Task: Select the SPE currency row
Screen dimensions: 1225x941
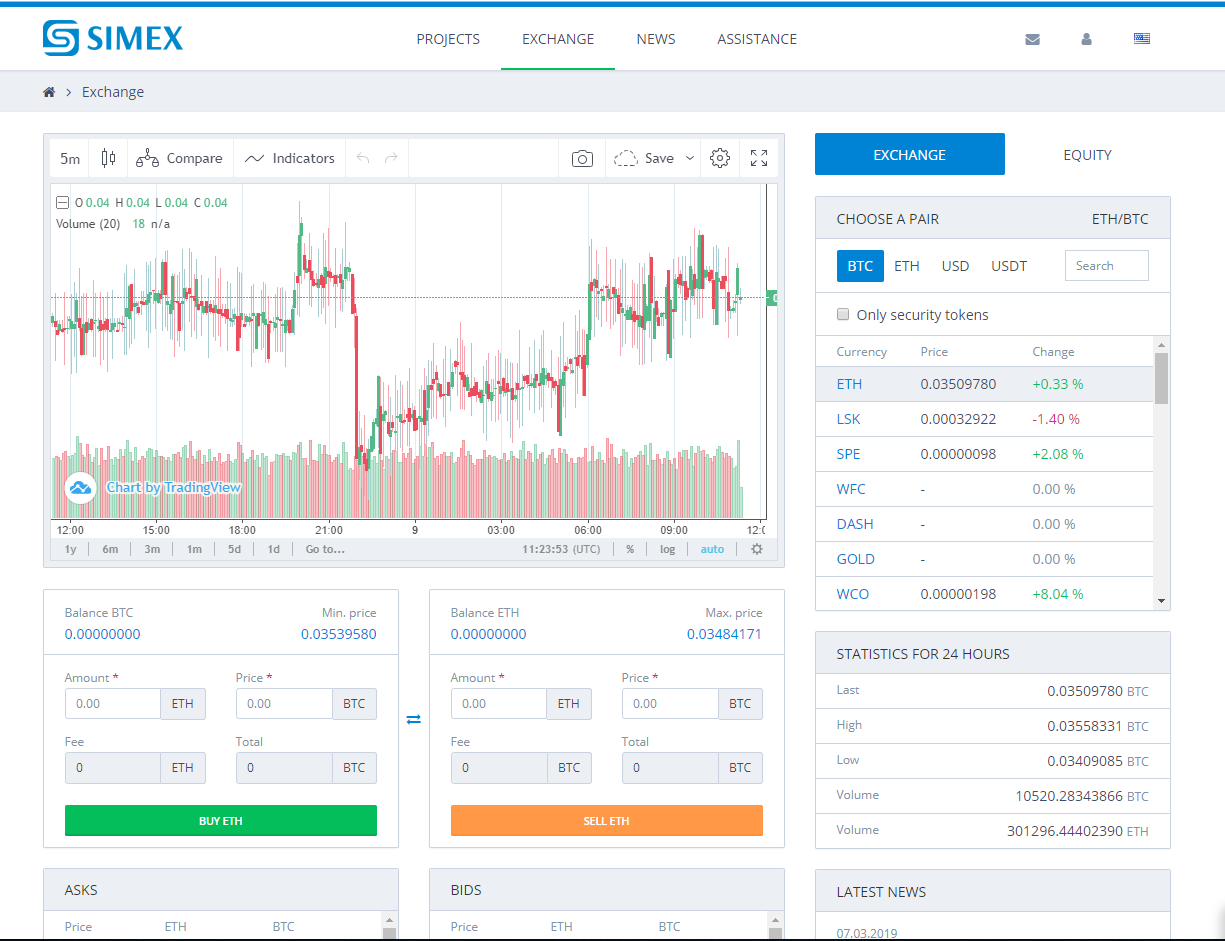Action: pyautogui.click(x=985, y=454)
